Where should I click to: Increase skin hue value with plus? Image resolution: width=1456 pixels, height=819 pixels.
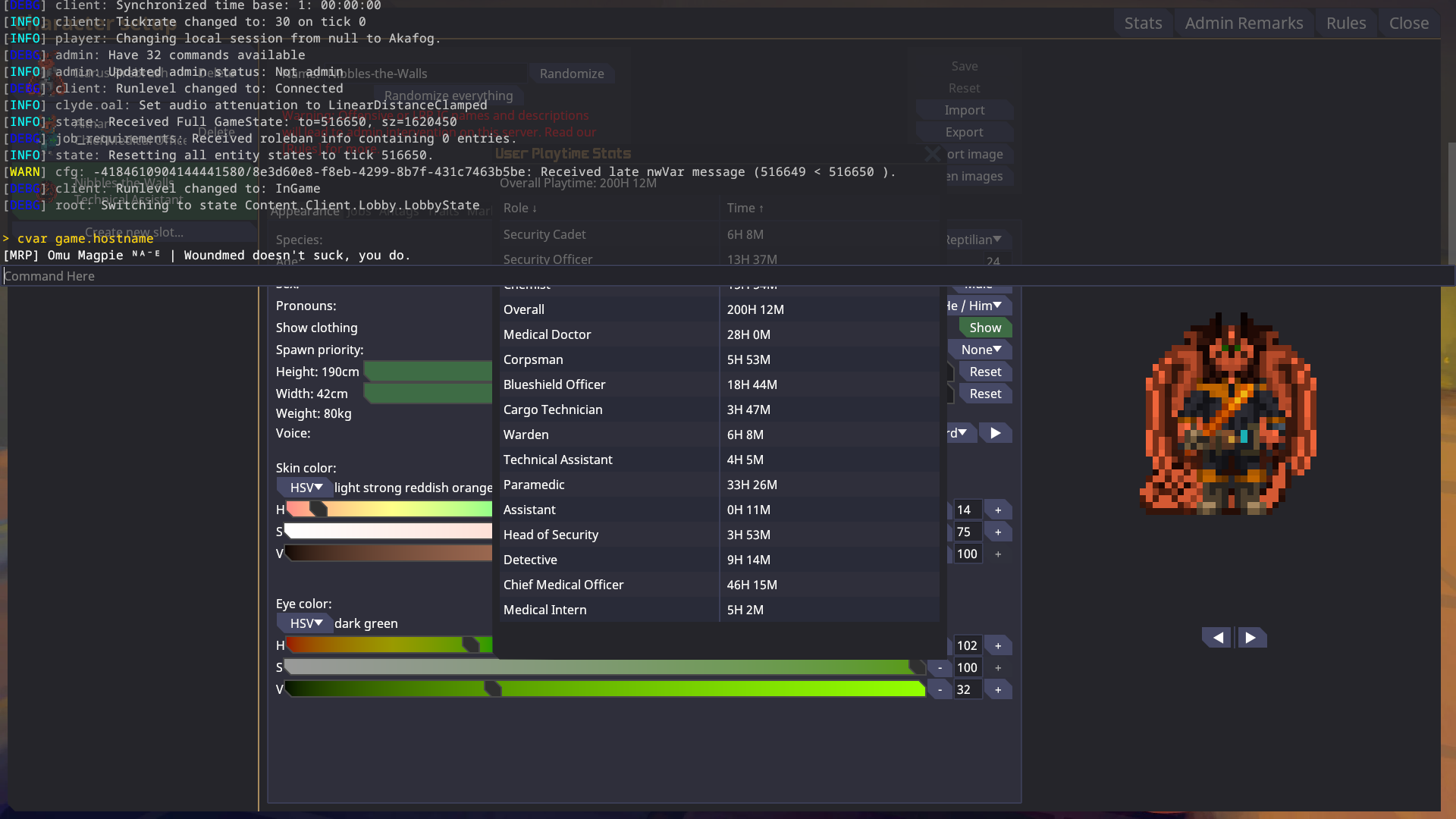998,510
